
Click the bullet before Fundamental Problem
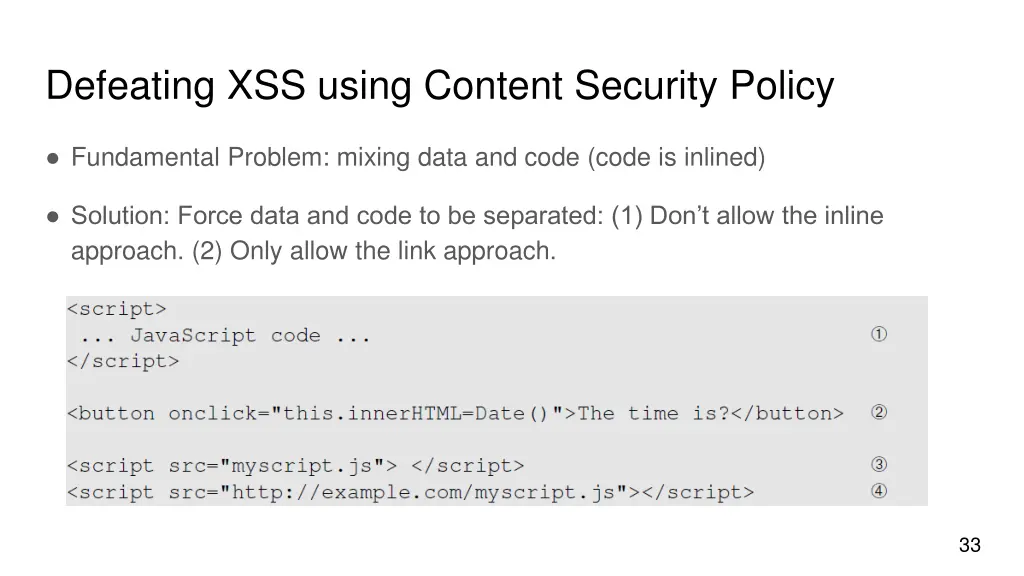click(x=52, y=158)
